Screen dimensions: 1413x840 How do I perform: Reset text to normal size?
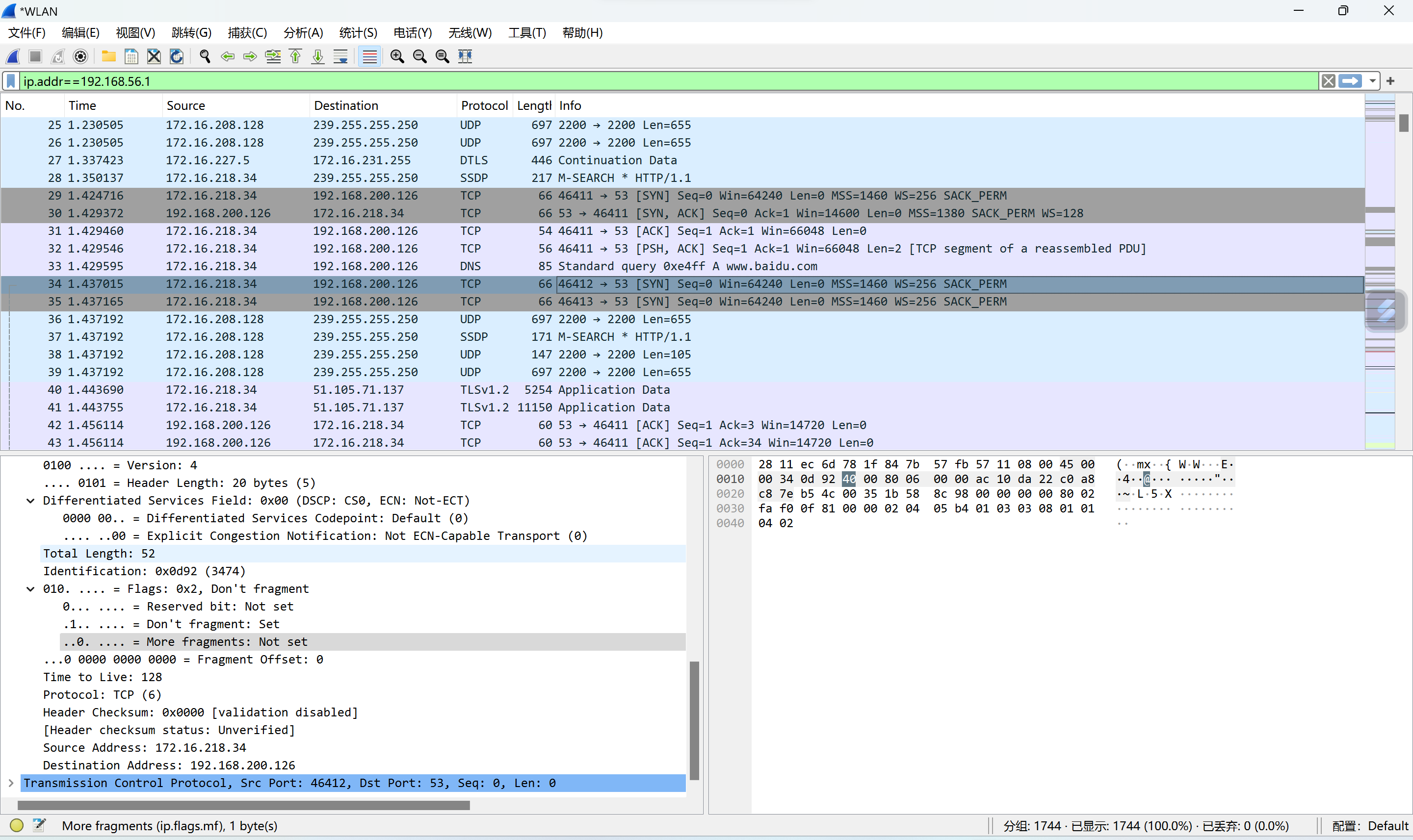[443, 56]
